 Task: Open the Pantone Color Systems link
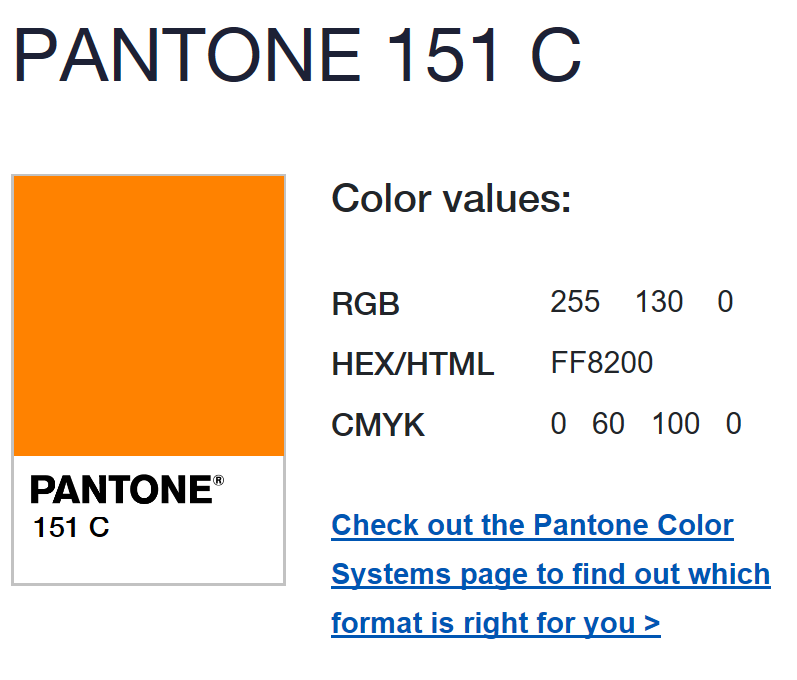pos(551,574)
